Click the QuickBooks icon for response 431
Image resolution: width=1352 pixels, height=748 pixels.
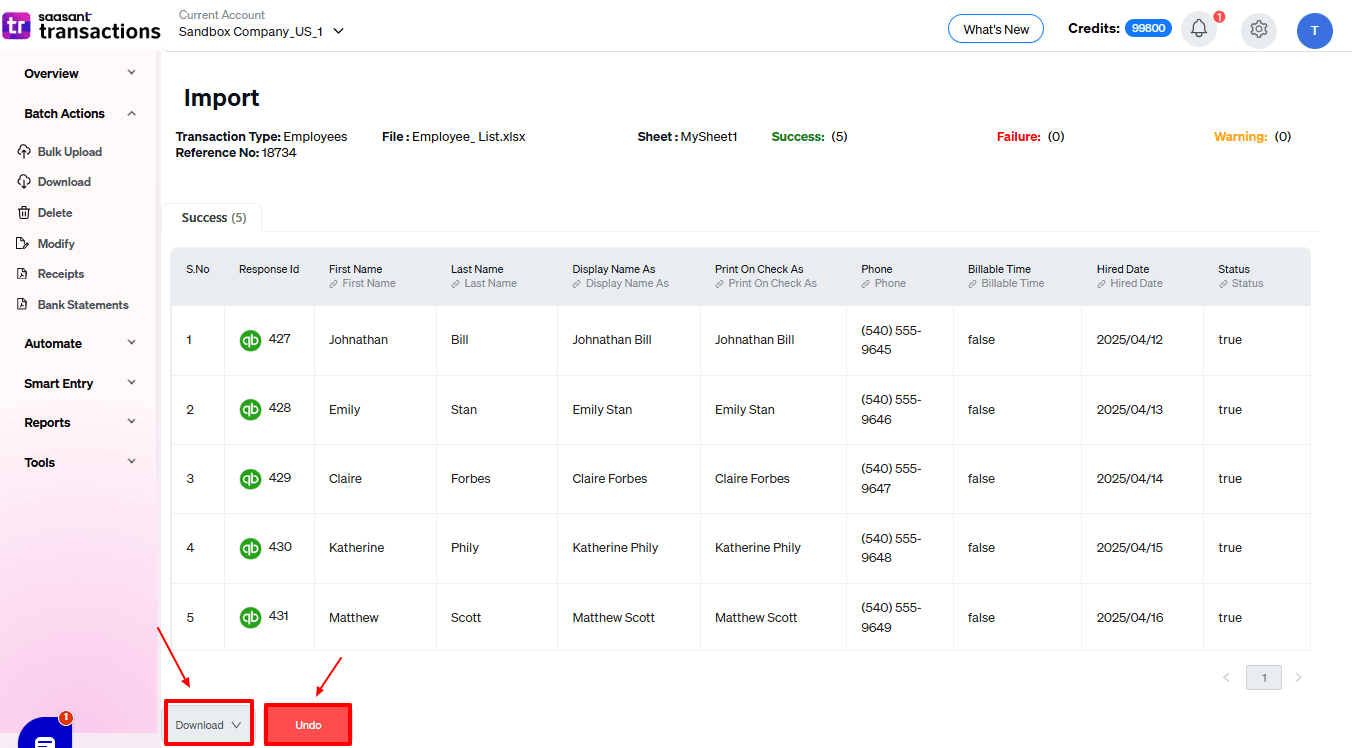click(x=250, y=618)
